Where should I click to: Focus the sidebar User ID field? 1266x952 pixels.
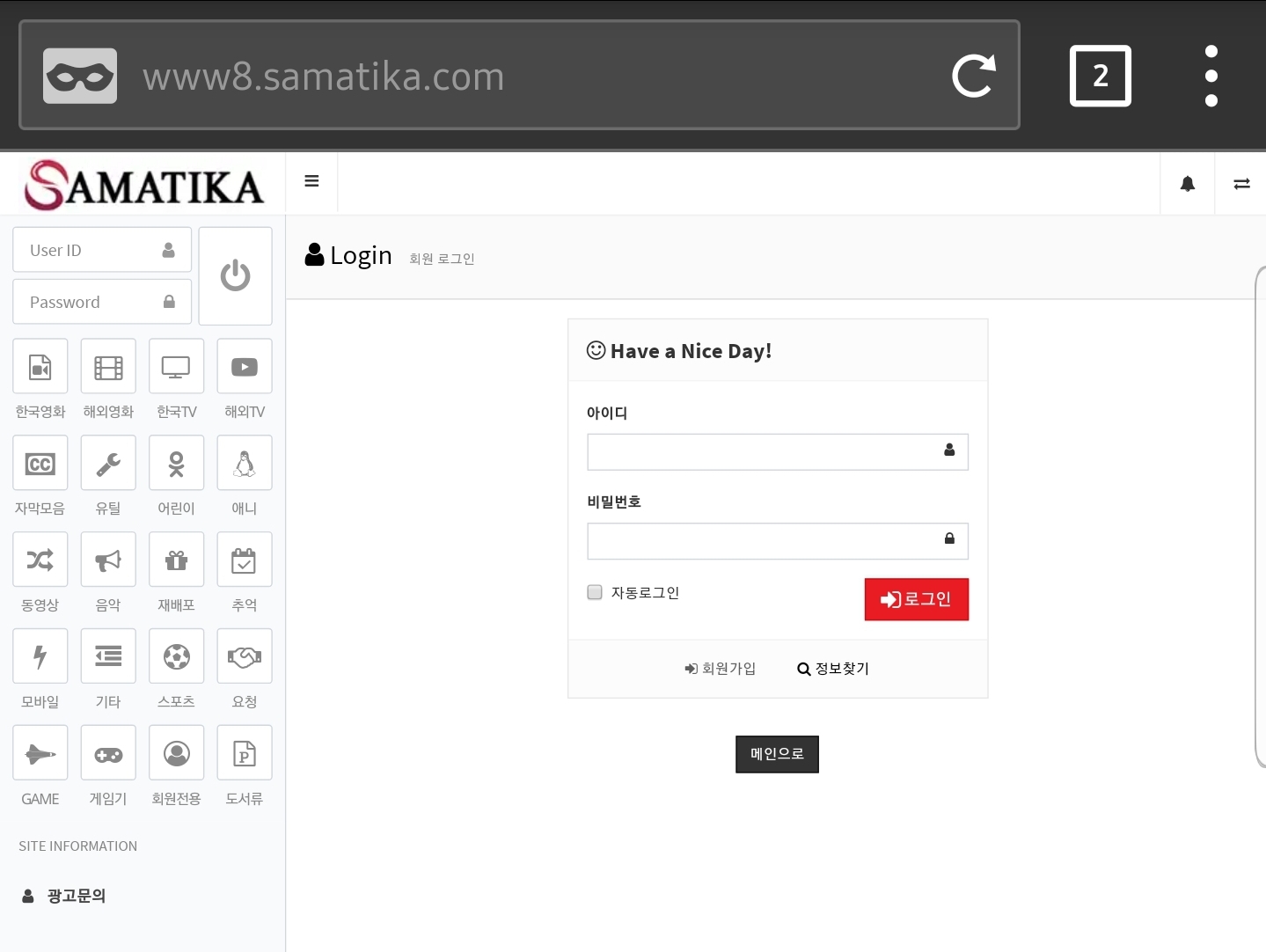click(102, 250)
